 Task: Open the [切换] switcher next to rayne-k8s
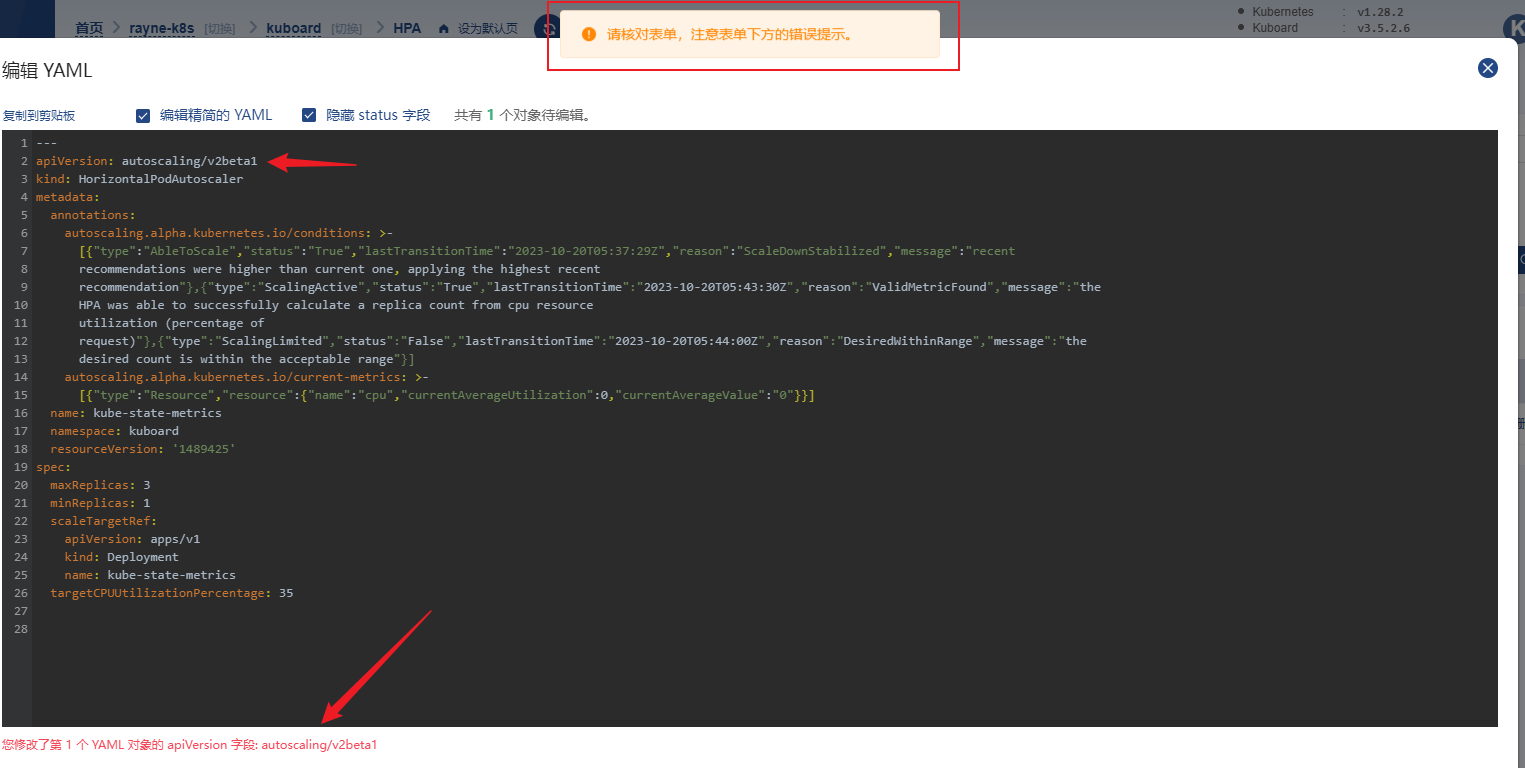click(219, 28)
